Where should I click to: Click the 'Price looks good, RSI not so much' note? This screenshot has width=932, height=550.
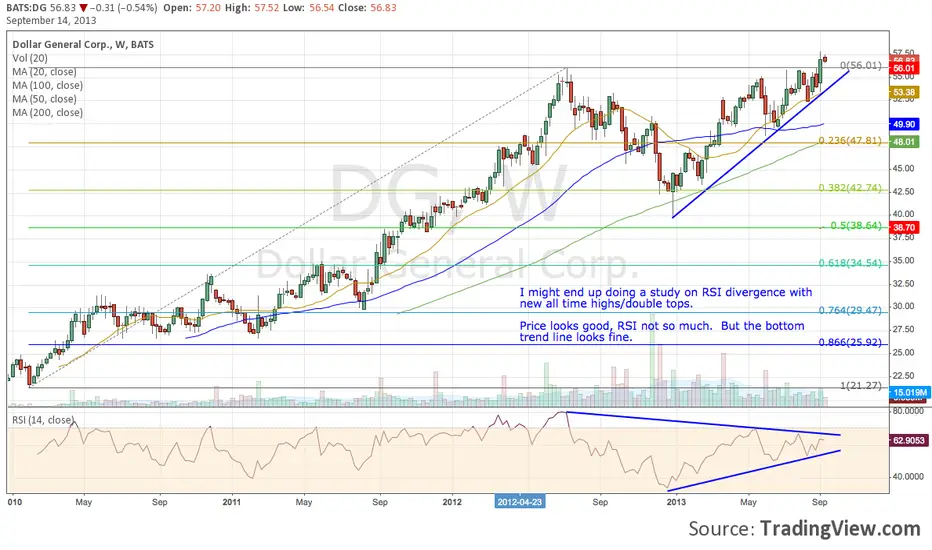pyautogui.click(x=662, y=331)
